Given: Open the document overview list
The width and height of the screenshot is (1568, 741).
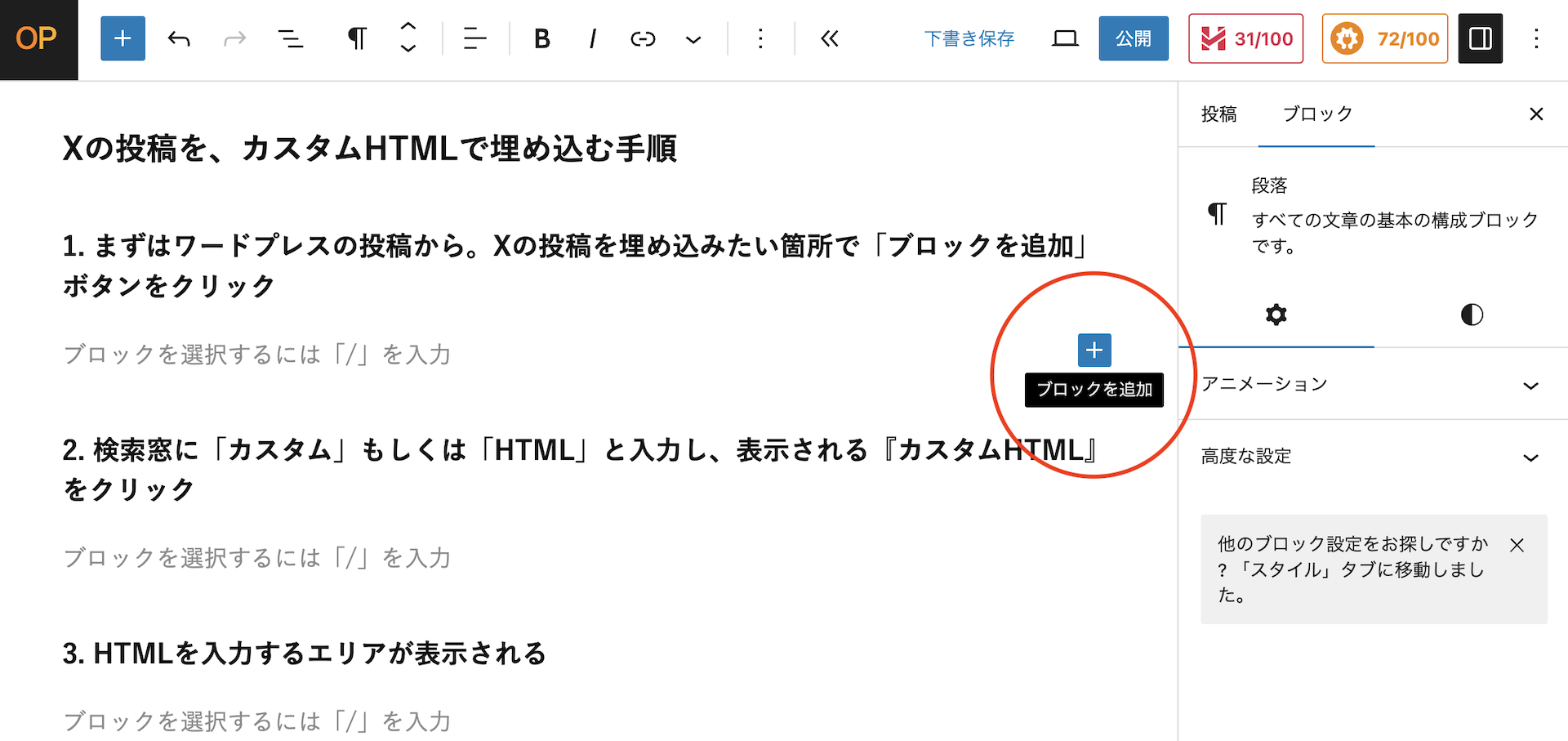Looking at the screenshot, I should (x=290, y=38).
